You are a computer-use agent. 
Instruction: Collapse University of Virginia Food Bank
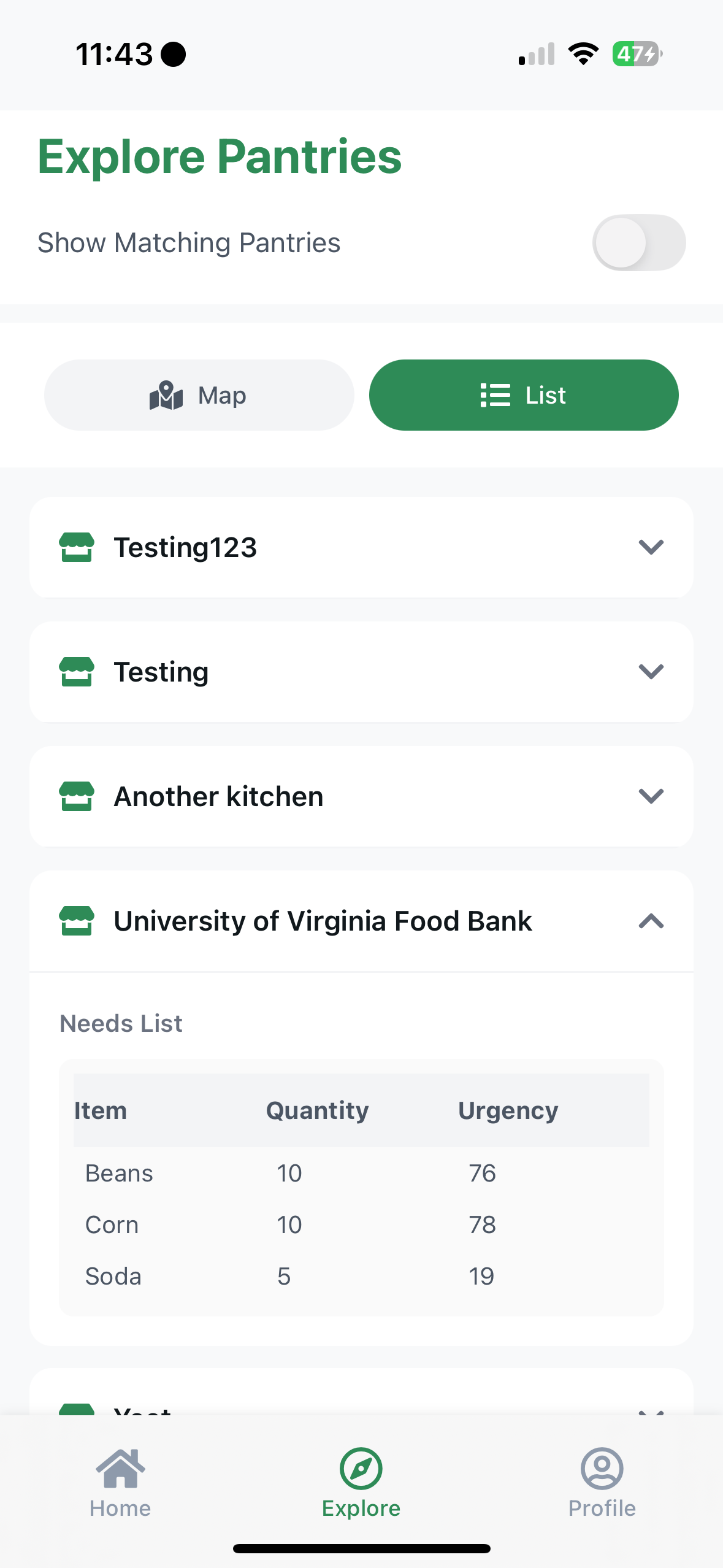tap(651, 921)
